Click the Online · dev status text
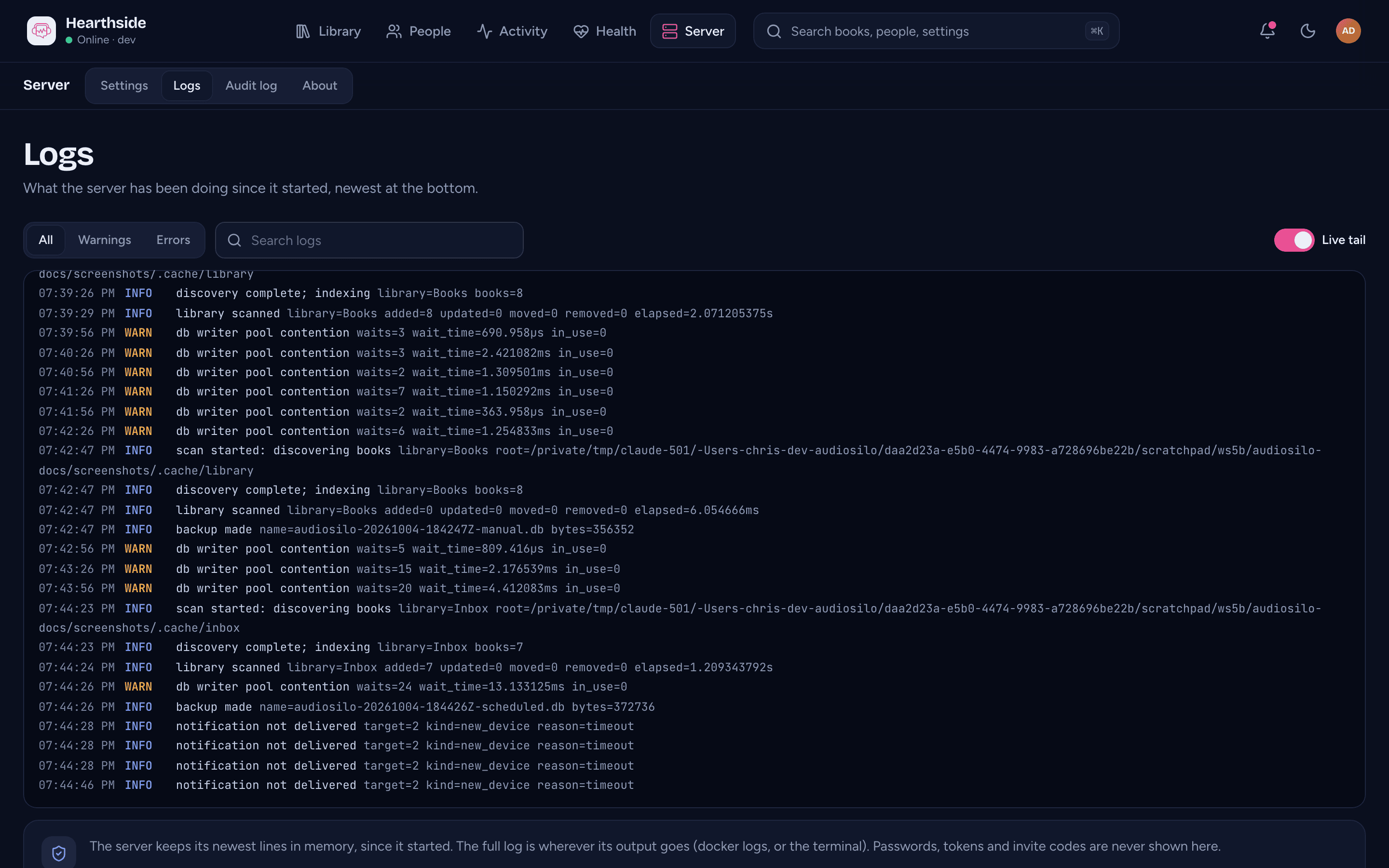1389x868 pixels. coord(106,40)
